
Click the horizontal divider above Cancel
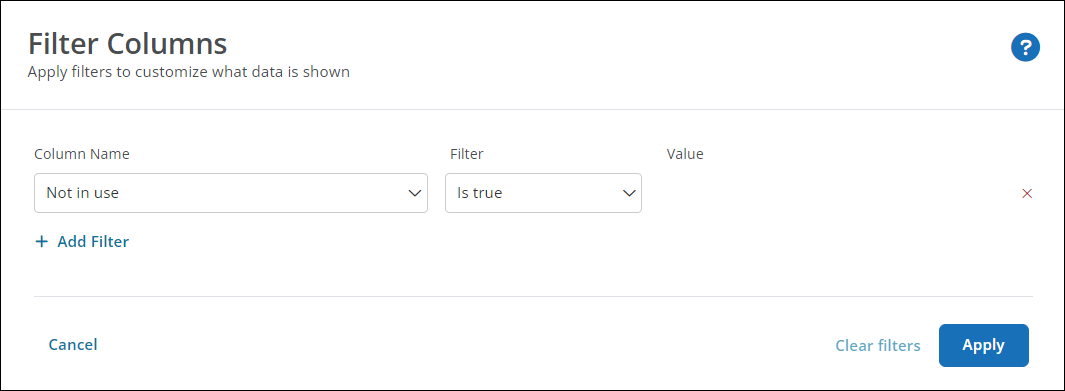point(533,297)
